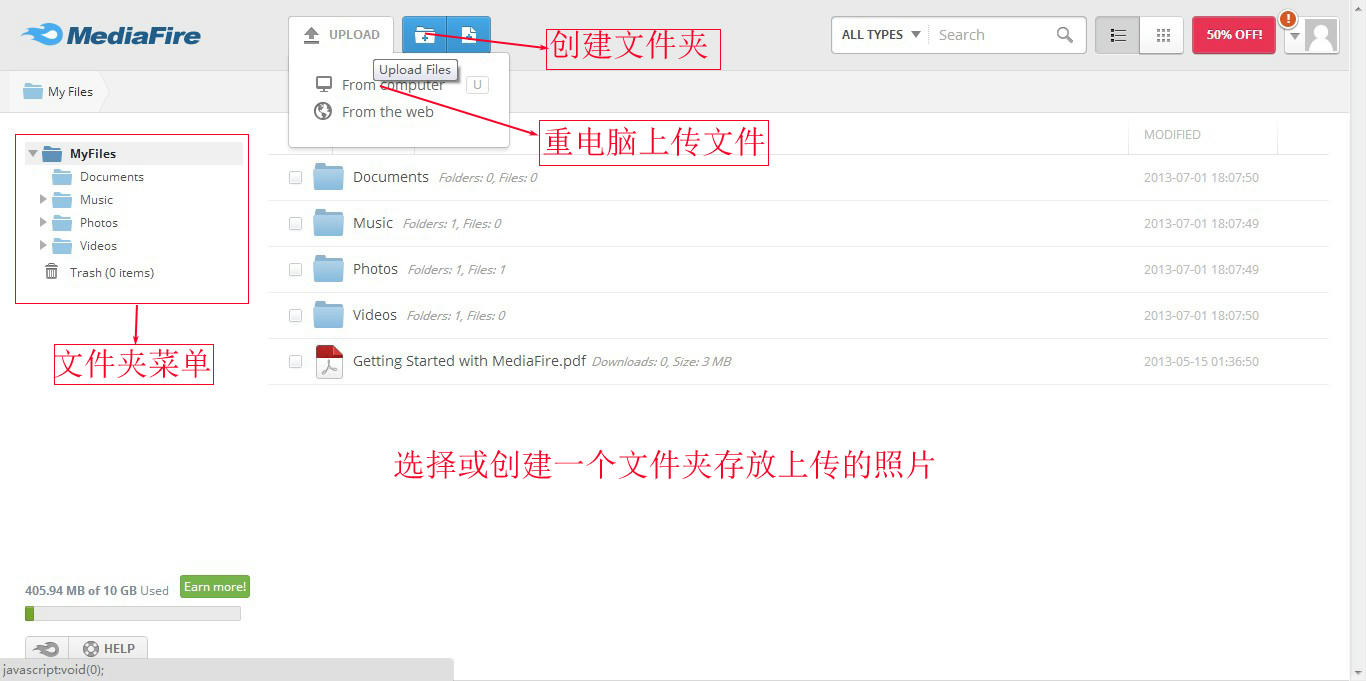Select the Videos folder checkbox
Viewport: 1366px width, 681px height.
pyautogui.click(x=295, y=315)
